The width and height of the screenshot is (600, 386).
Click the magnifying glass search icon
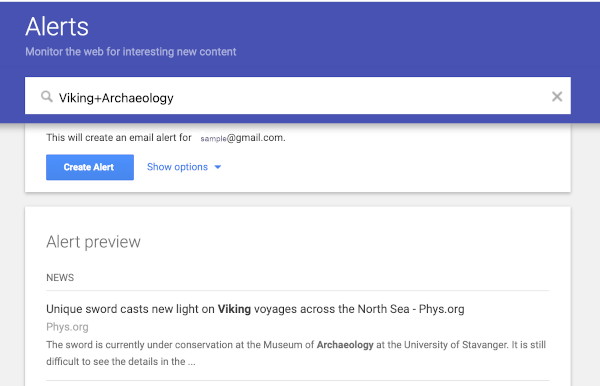point(47,97)
